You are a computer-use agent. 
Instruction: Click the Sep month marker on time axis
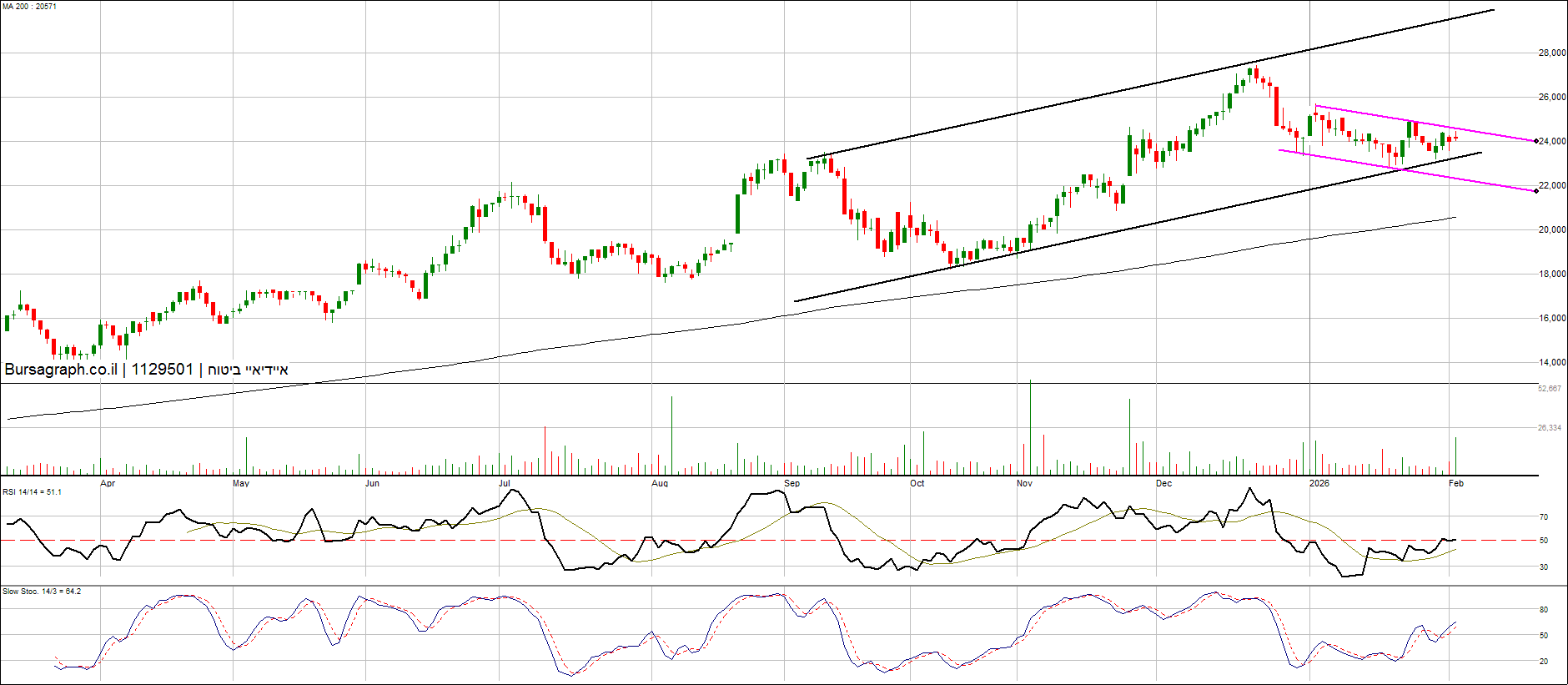(792, 483)
